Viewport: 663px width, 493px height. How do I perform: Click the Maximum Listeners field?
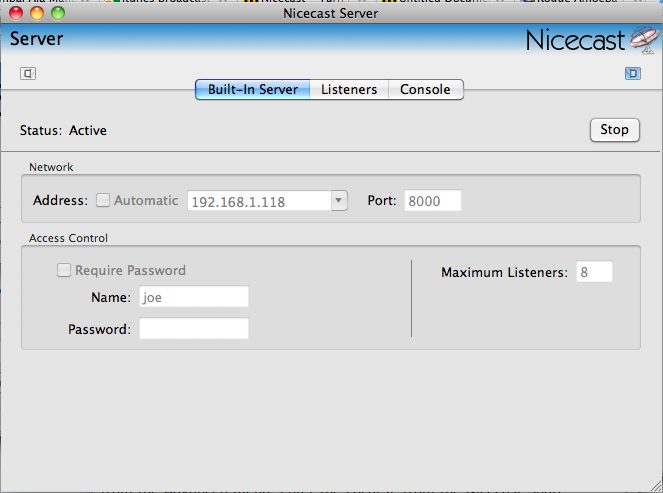click(594, 271)
